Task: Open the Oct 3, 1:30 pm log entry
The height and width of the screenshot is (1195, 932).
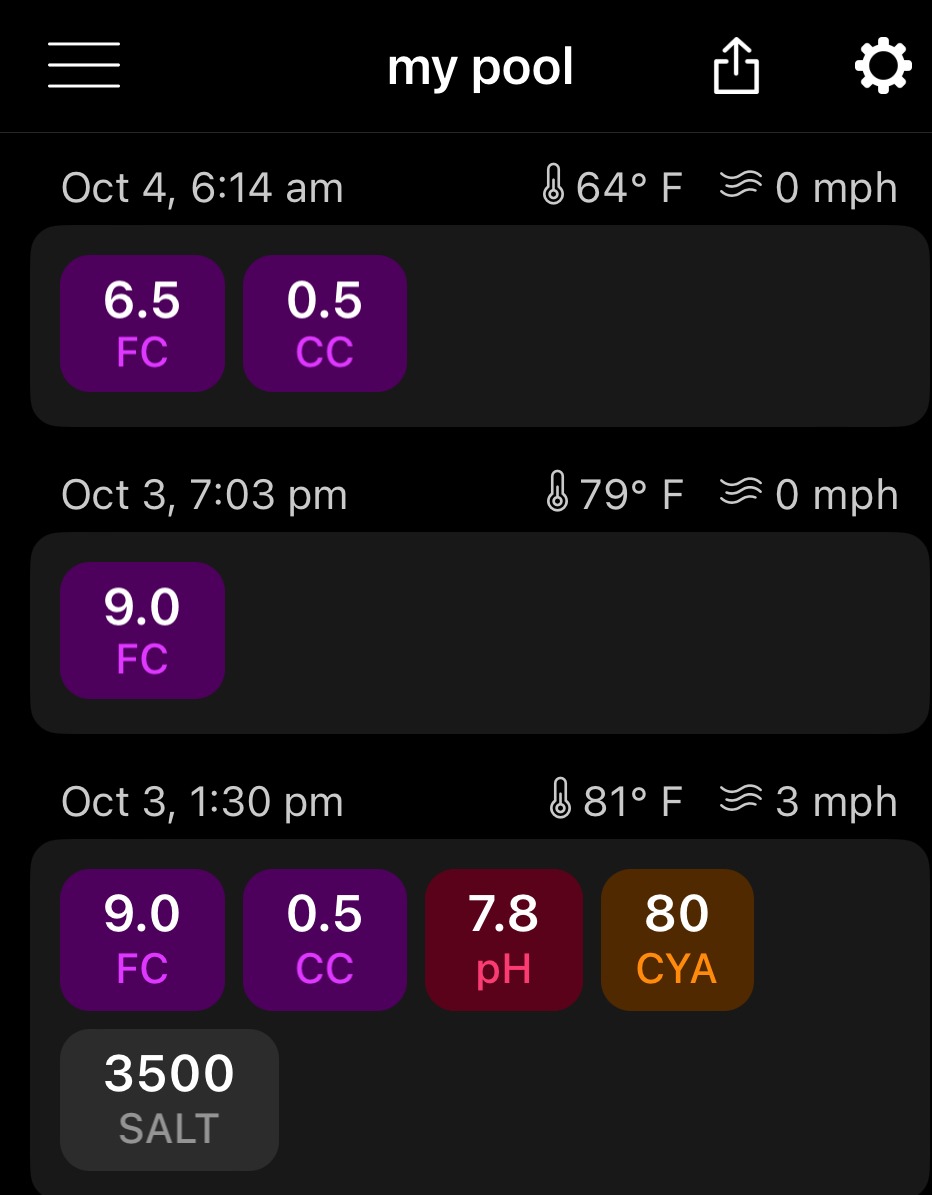Action: pyautogui.click(x=480, y=1017)
